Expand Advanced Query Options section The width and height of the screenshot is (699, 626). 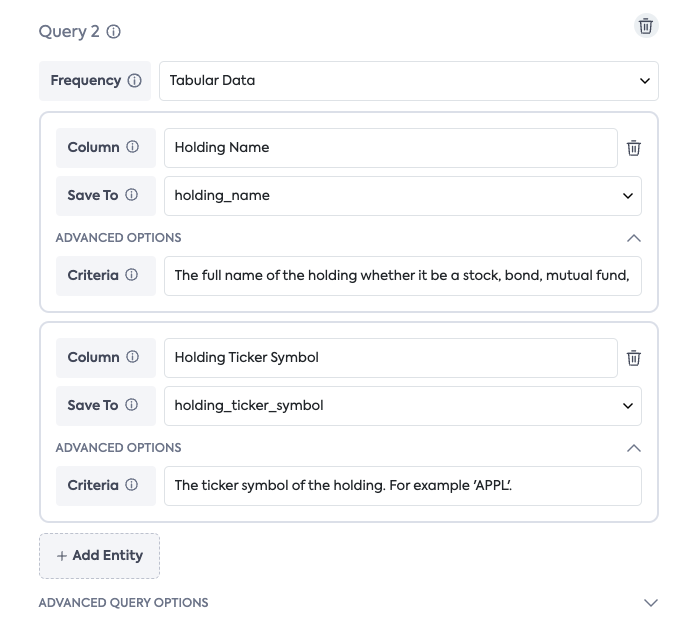pyautogui.click(x=651, y=603)
